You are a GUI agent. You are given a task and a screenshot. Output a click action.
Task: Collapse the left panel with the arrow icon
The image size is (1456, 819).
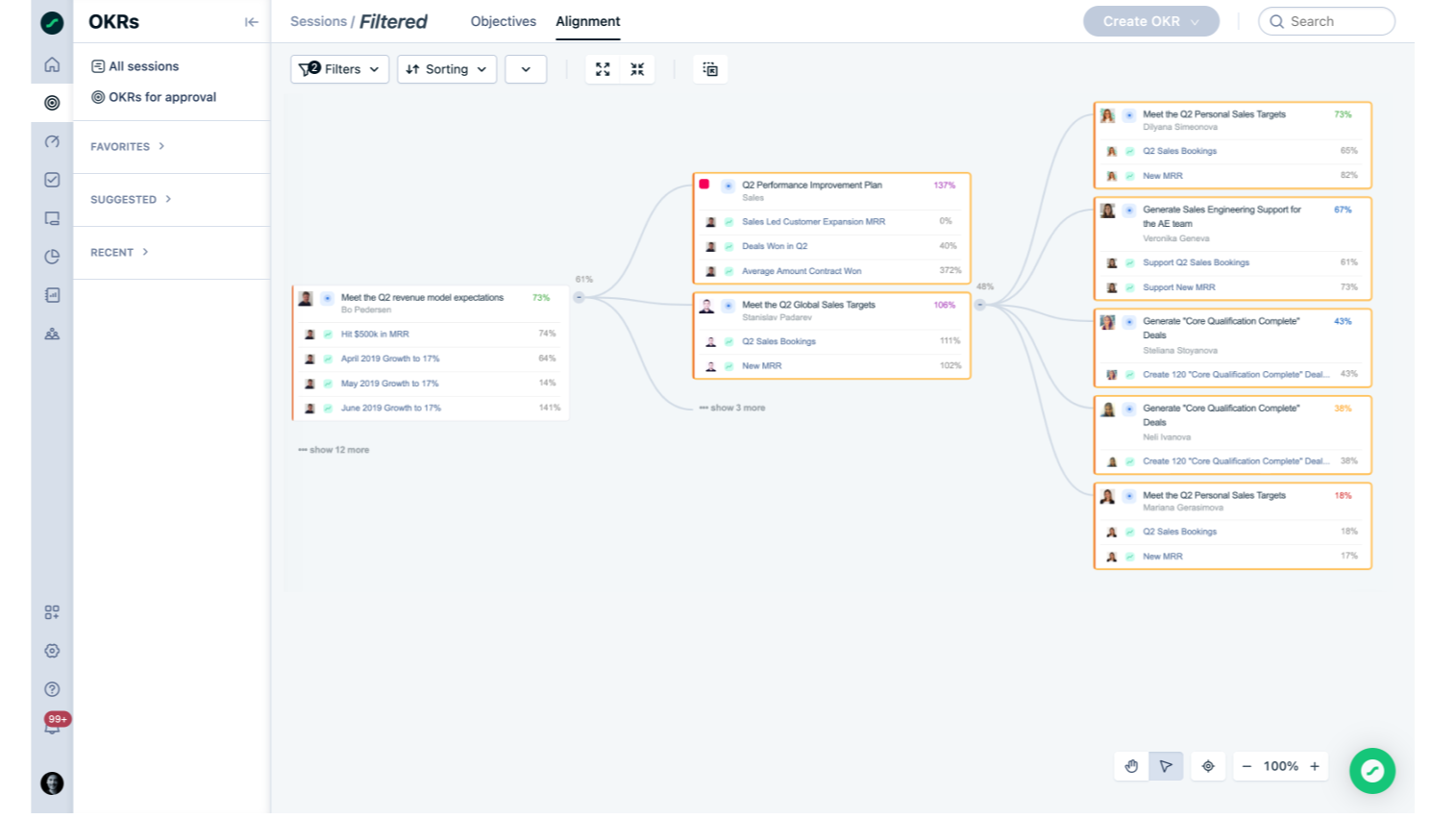(x=252, y=21)
